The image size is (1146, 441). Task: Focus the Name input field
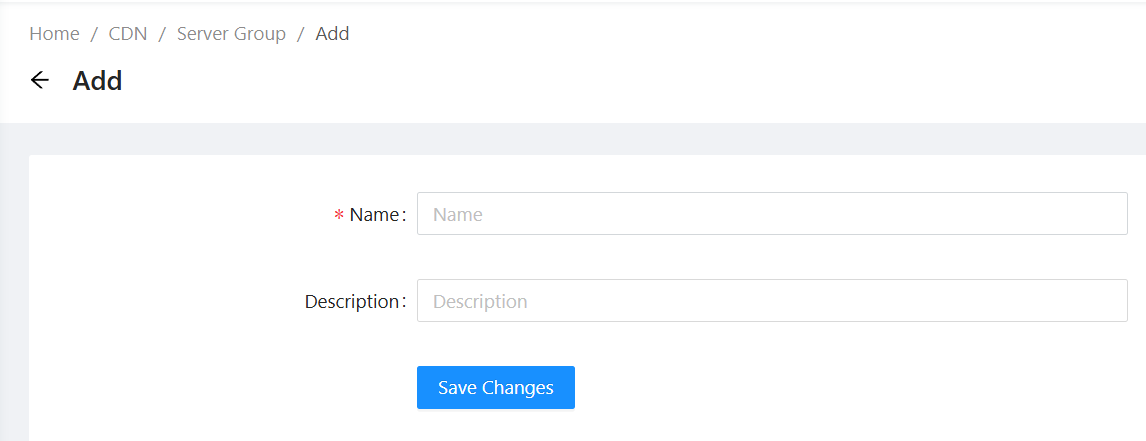point(771,214)
